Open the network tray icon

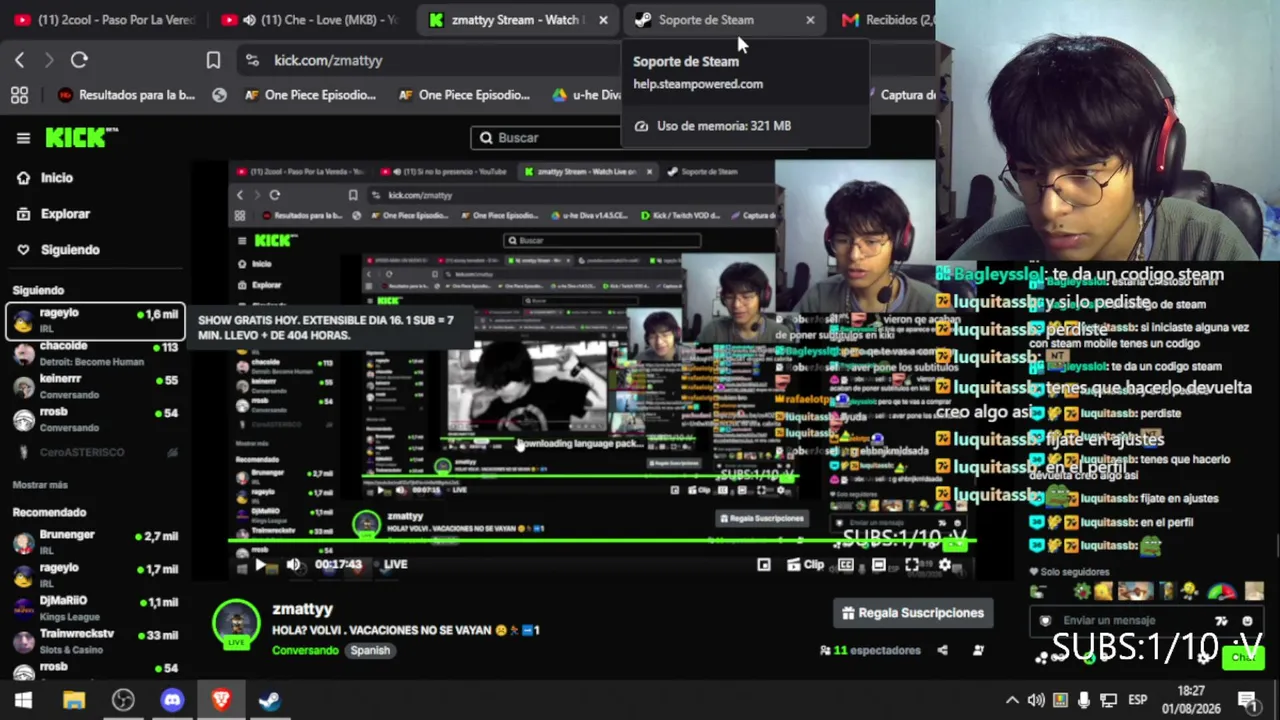(x=1108, y=700)
